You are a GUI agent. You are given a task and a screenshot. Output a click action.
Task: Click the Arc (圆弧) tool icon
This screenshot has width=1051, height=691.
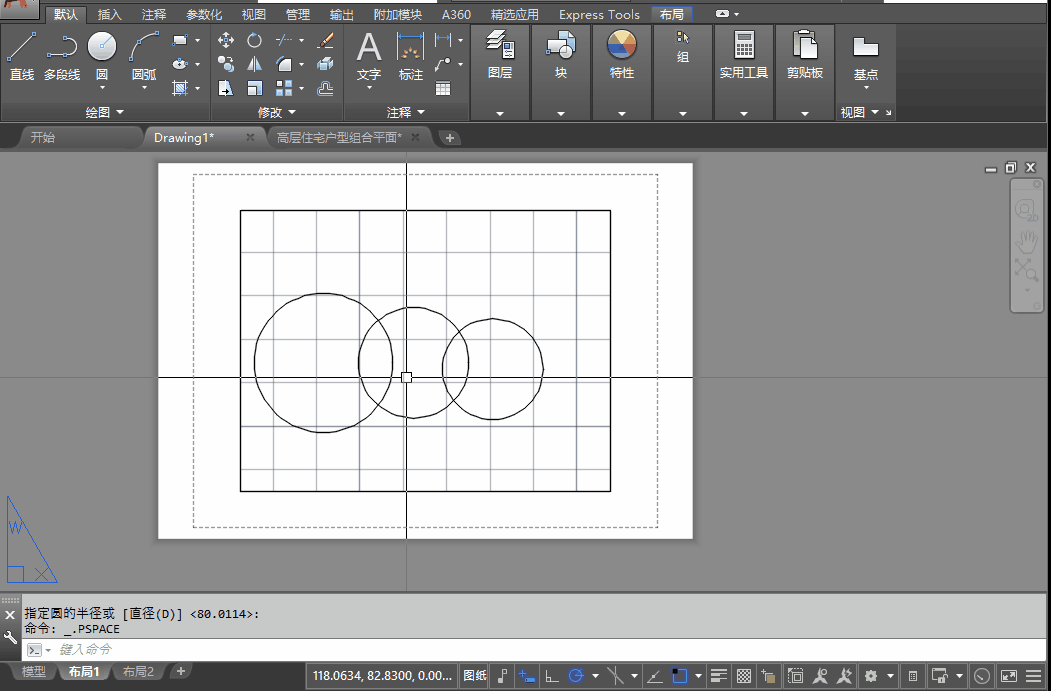pos(144,48)
